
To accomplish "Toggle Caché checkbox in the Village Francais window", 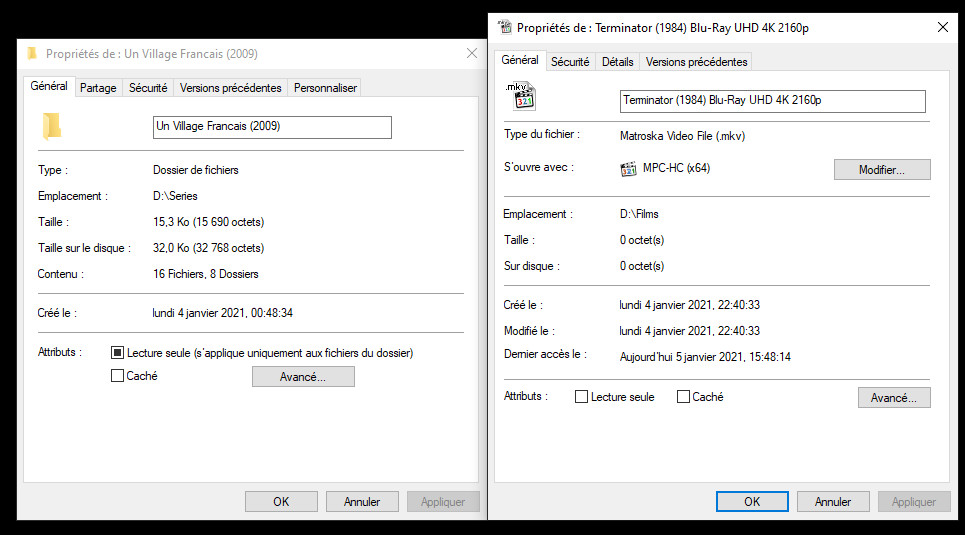I will pyautogui.click(x=117, y=376).
